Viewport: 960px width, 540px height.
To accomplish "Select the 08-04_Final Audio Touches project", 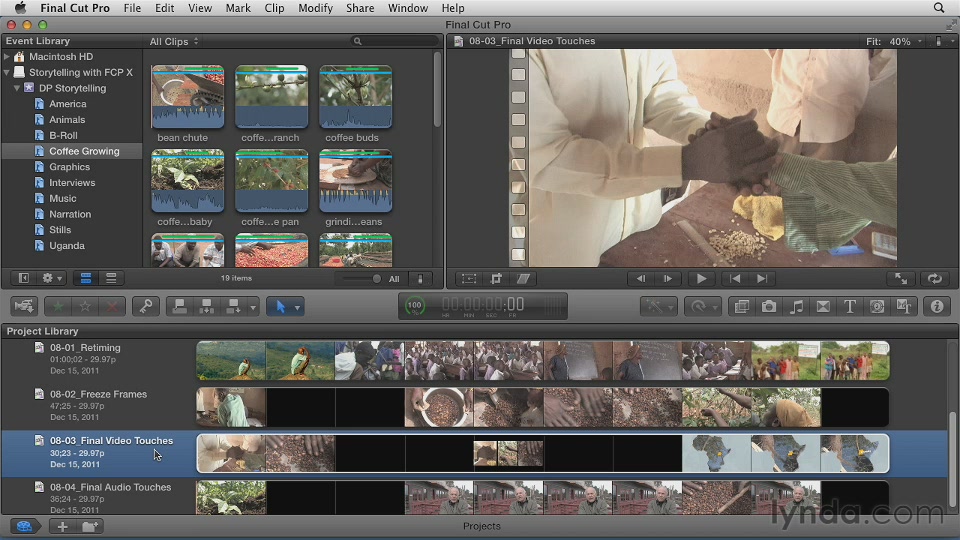I will tap(110, 487).
